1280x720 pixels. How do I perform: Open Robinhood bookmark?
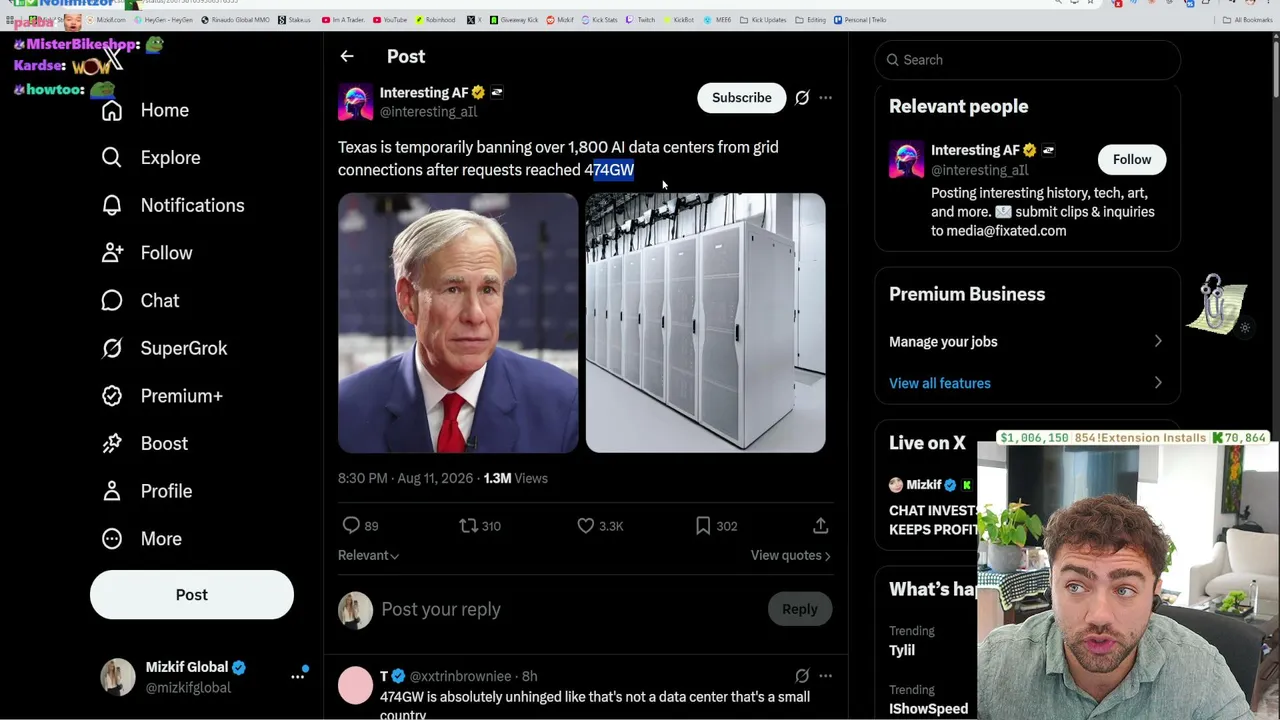tap(436, 20)
